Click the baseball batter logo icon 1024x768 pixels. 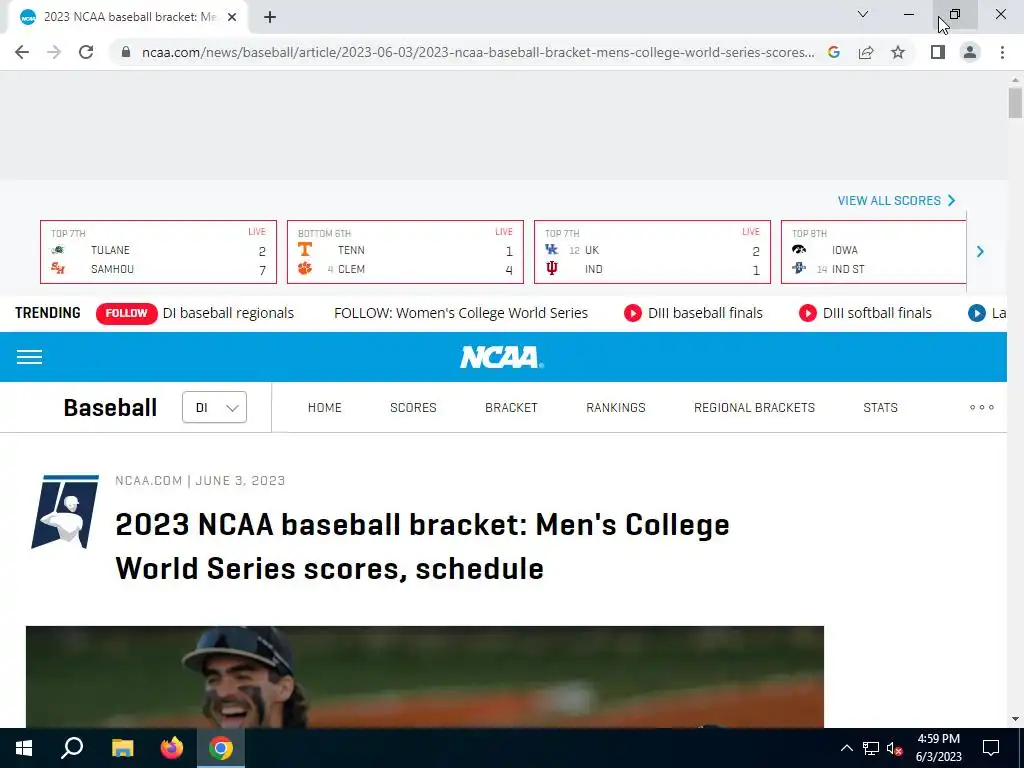point(65,511)
